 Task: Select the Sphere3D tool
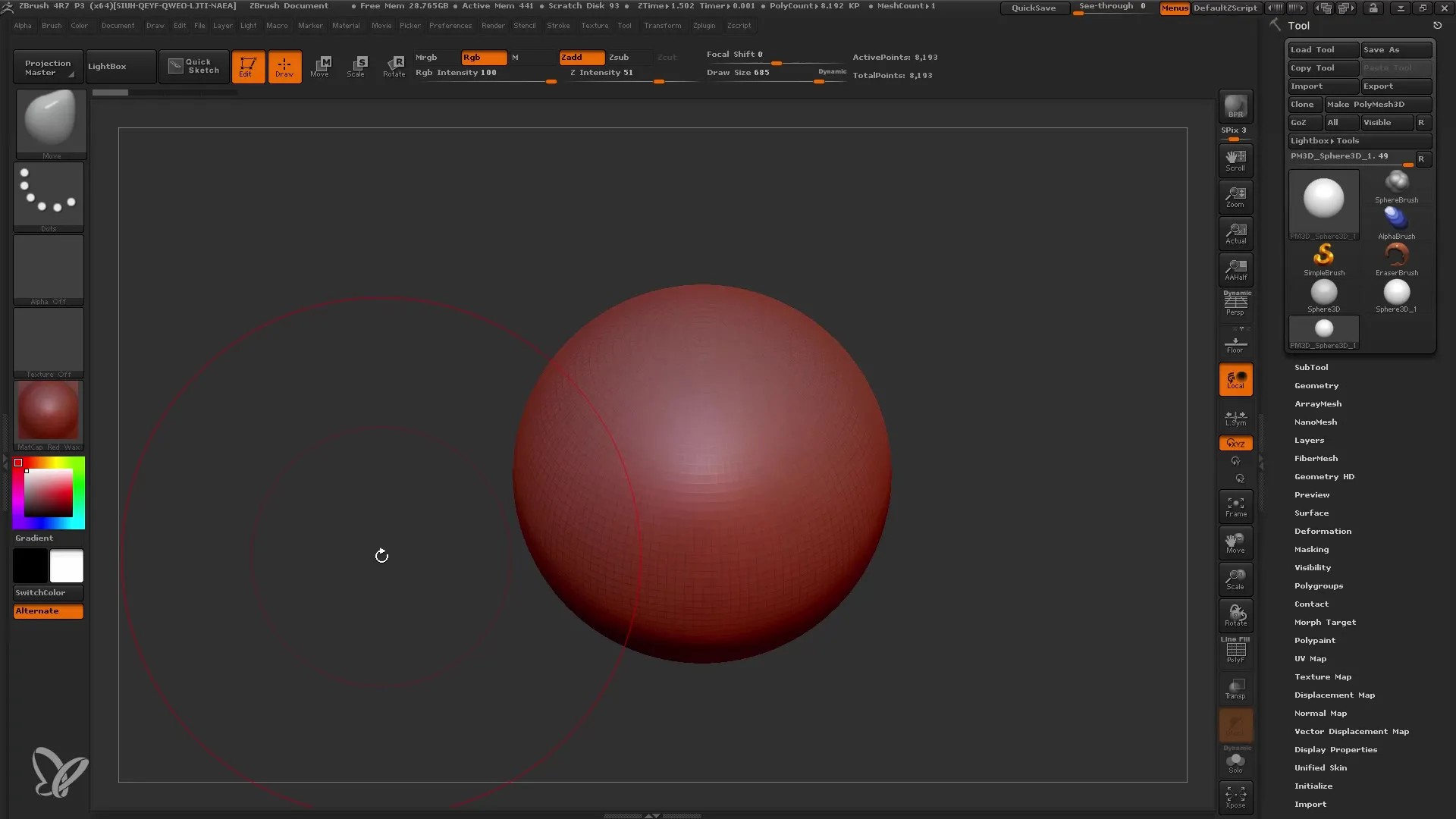click(1324, 297)
